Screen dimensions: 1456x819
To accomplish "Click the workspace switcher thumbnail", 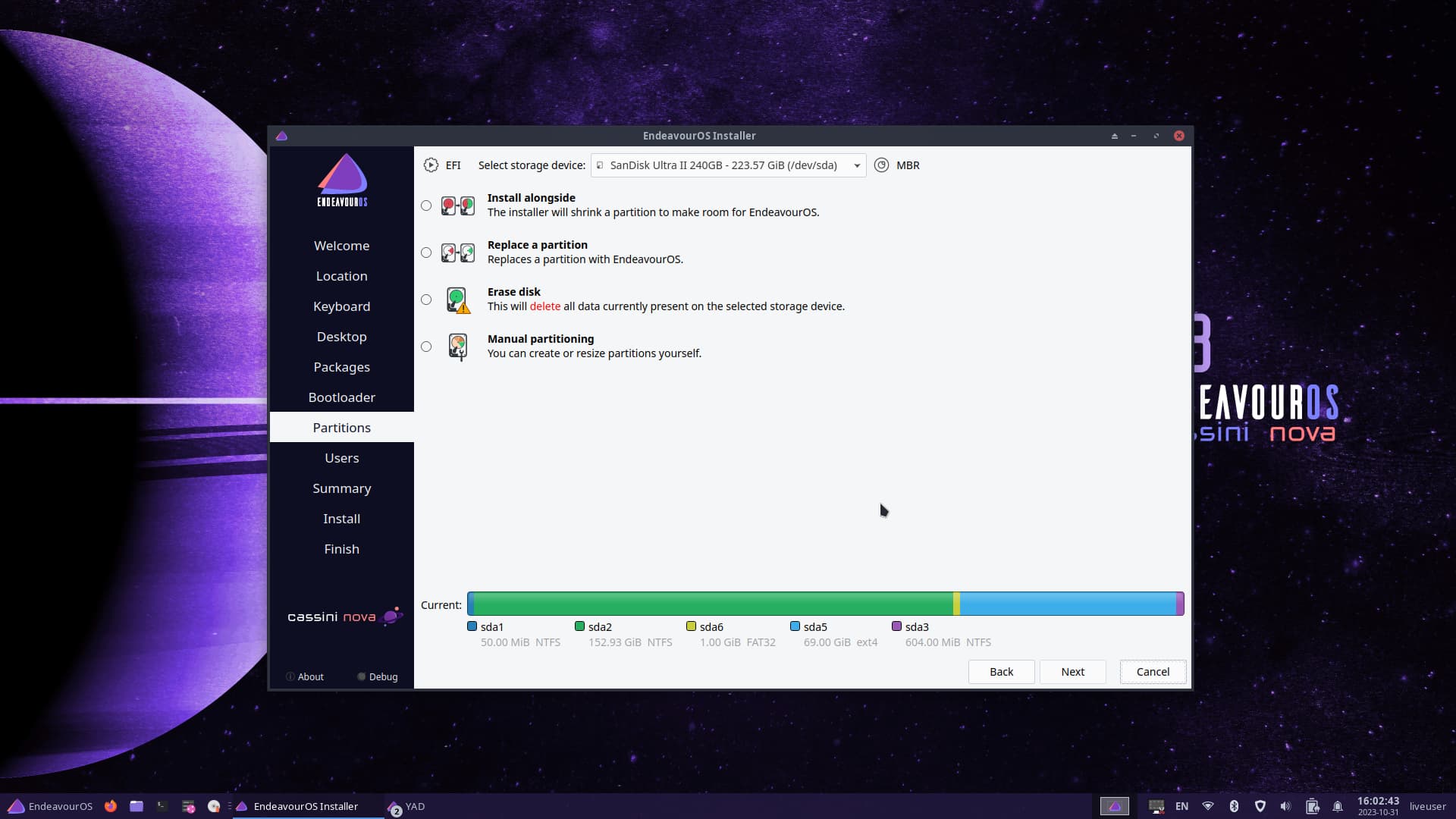I will (x=1114, y=806).
